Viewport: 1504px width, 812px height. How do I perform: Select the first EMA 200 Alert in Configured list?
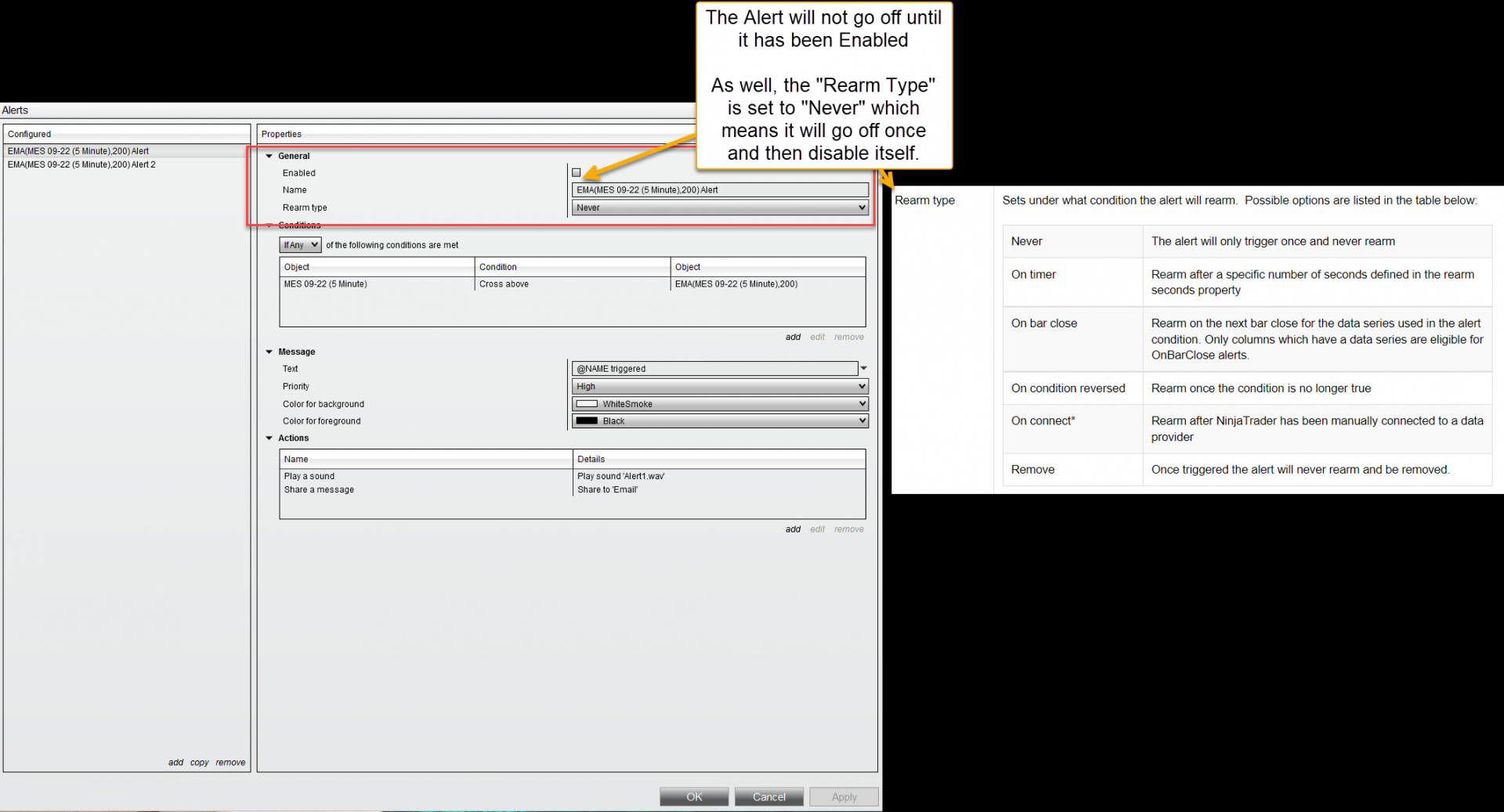pos(127,151)
